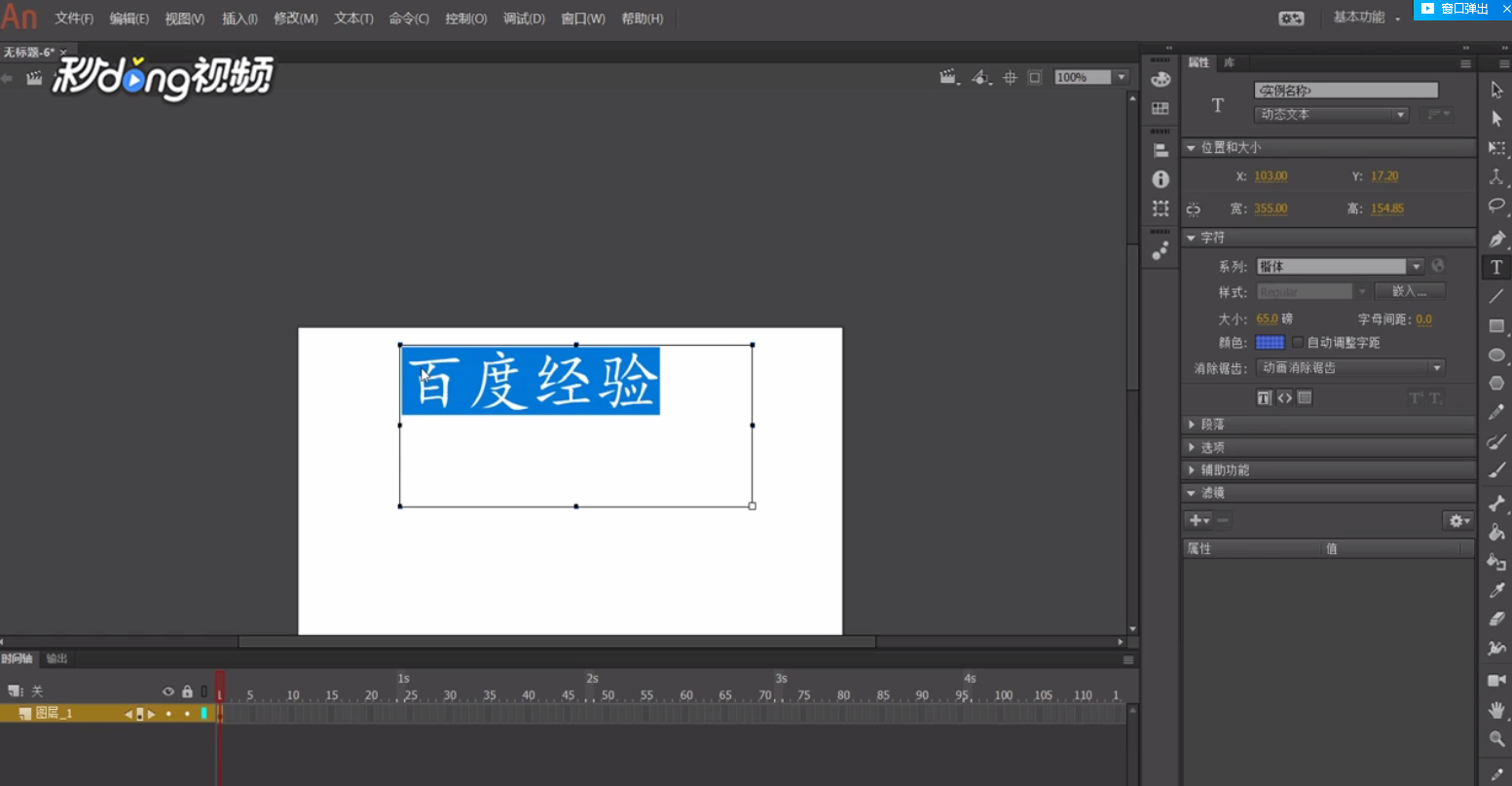The image size is (1512, 786).
Task: Open the 文件(F) menu
Action: click(74, 19)
